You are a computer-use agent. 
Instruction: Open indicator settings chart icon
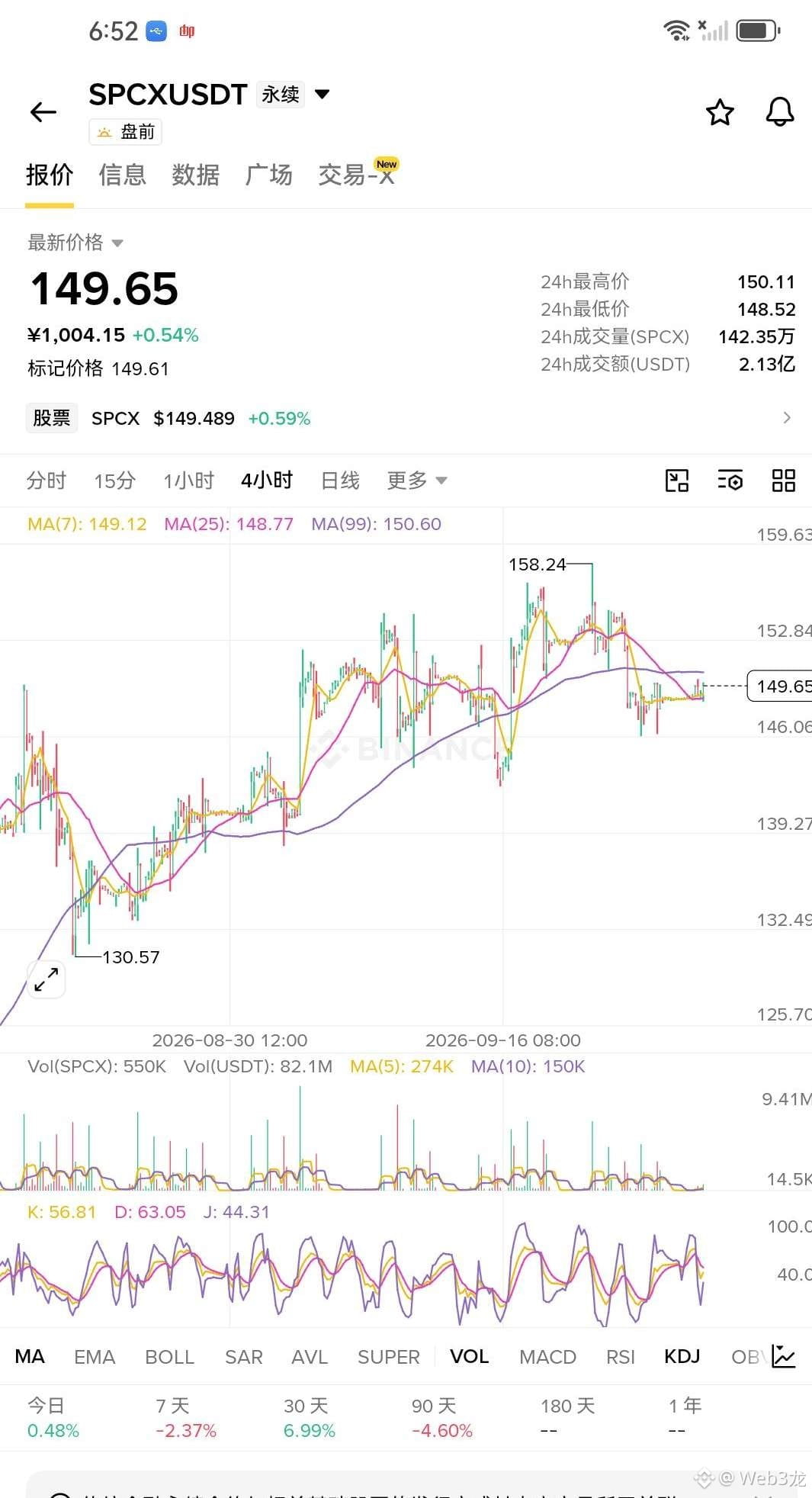784,1356
